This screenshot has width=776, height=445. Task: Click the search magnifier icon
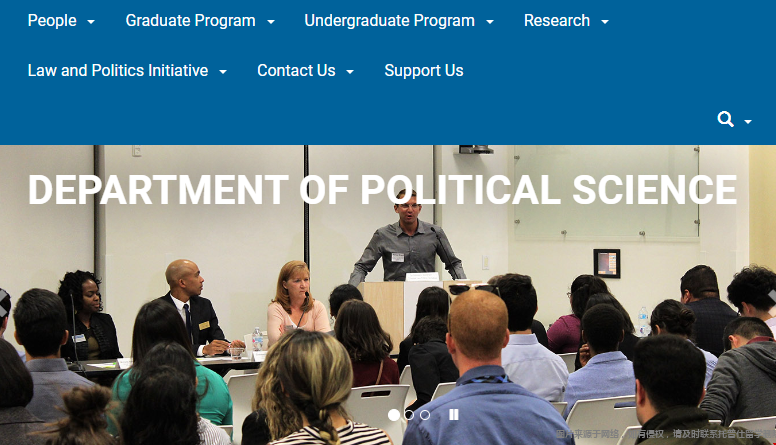[x=726, y=119]
